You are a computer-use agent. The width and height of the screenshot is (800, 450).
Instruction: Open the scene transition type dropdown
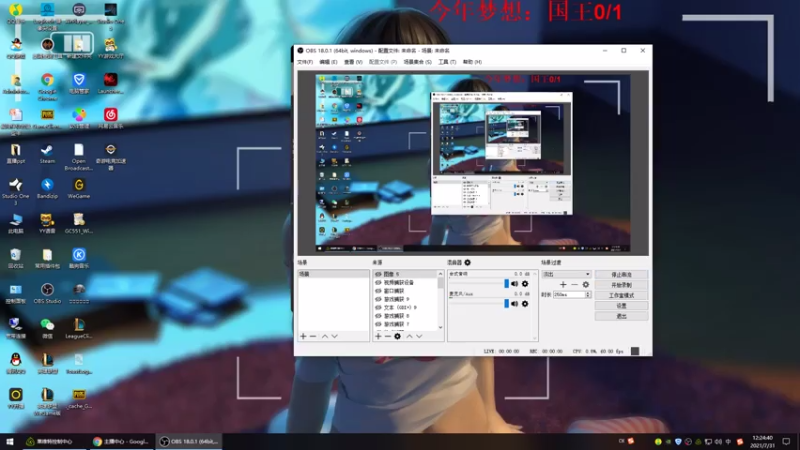[566, 274]
